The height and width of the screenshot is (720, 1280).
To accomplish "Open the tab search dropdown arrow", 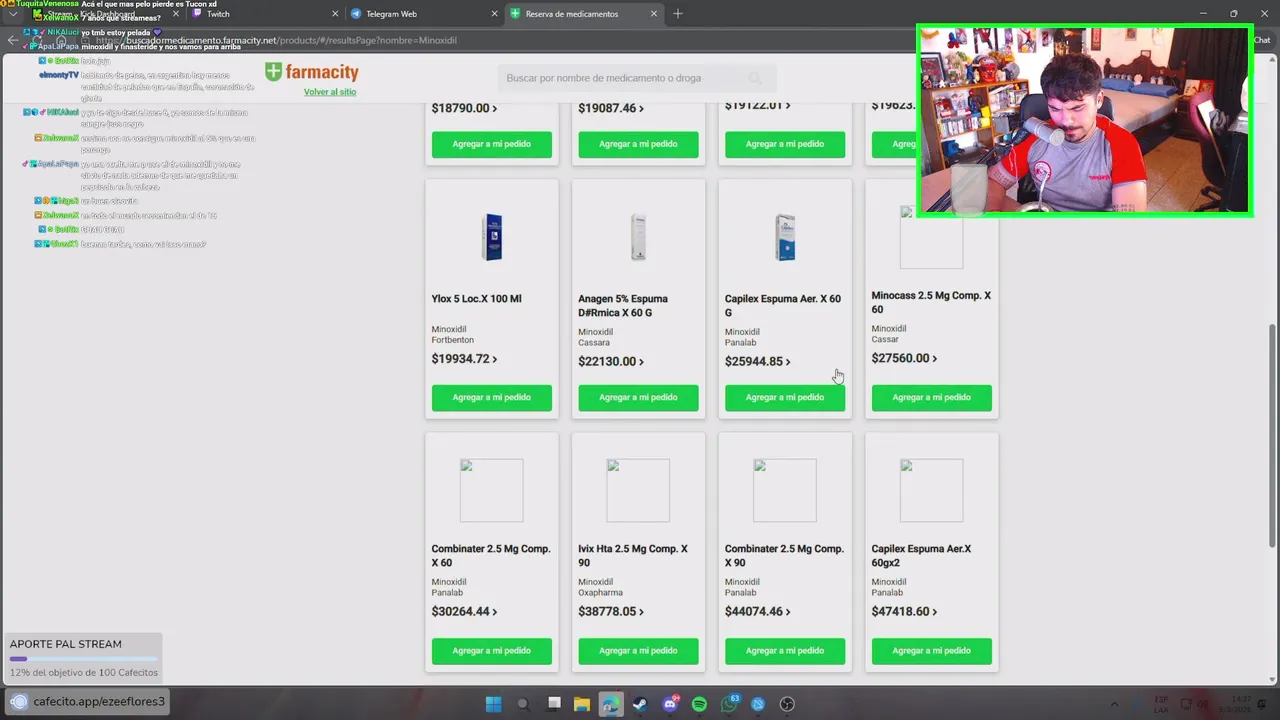I will [x=13, y=14].
